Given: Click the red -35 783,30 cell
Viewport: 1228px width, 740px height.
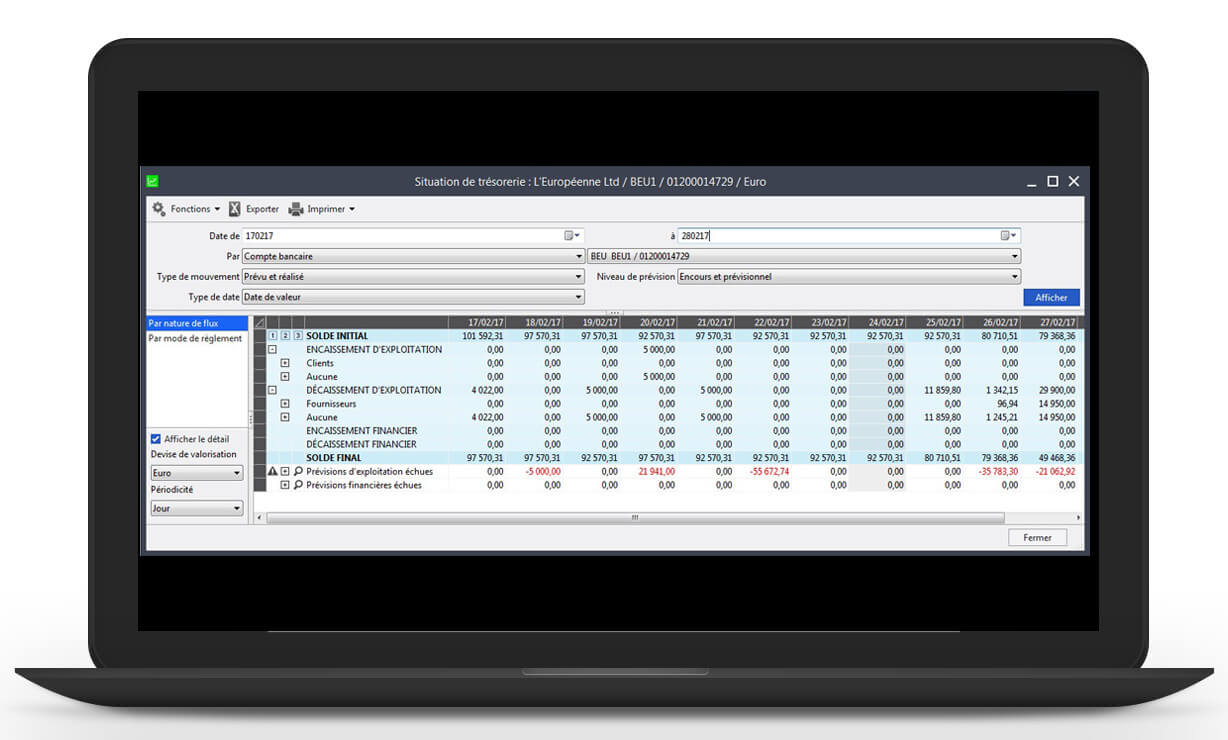Looking at the screenshot, I should tap(997, 471).
